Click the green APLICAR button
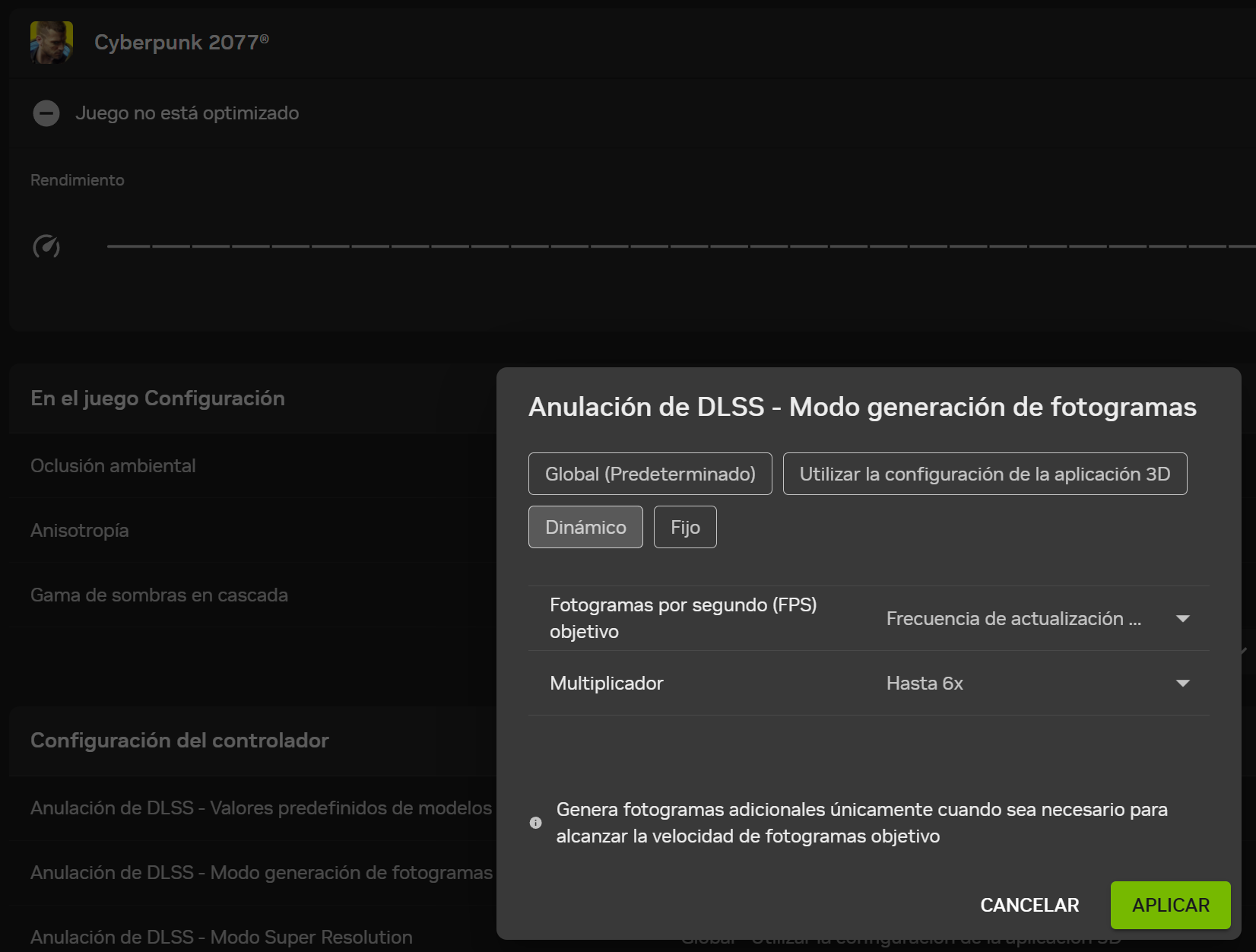 (x=1171, y=905)
